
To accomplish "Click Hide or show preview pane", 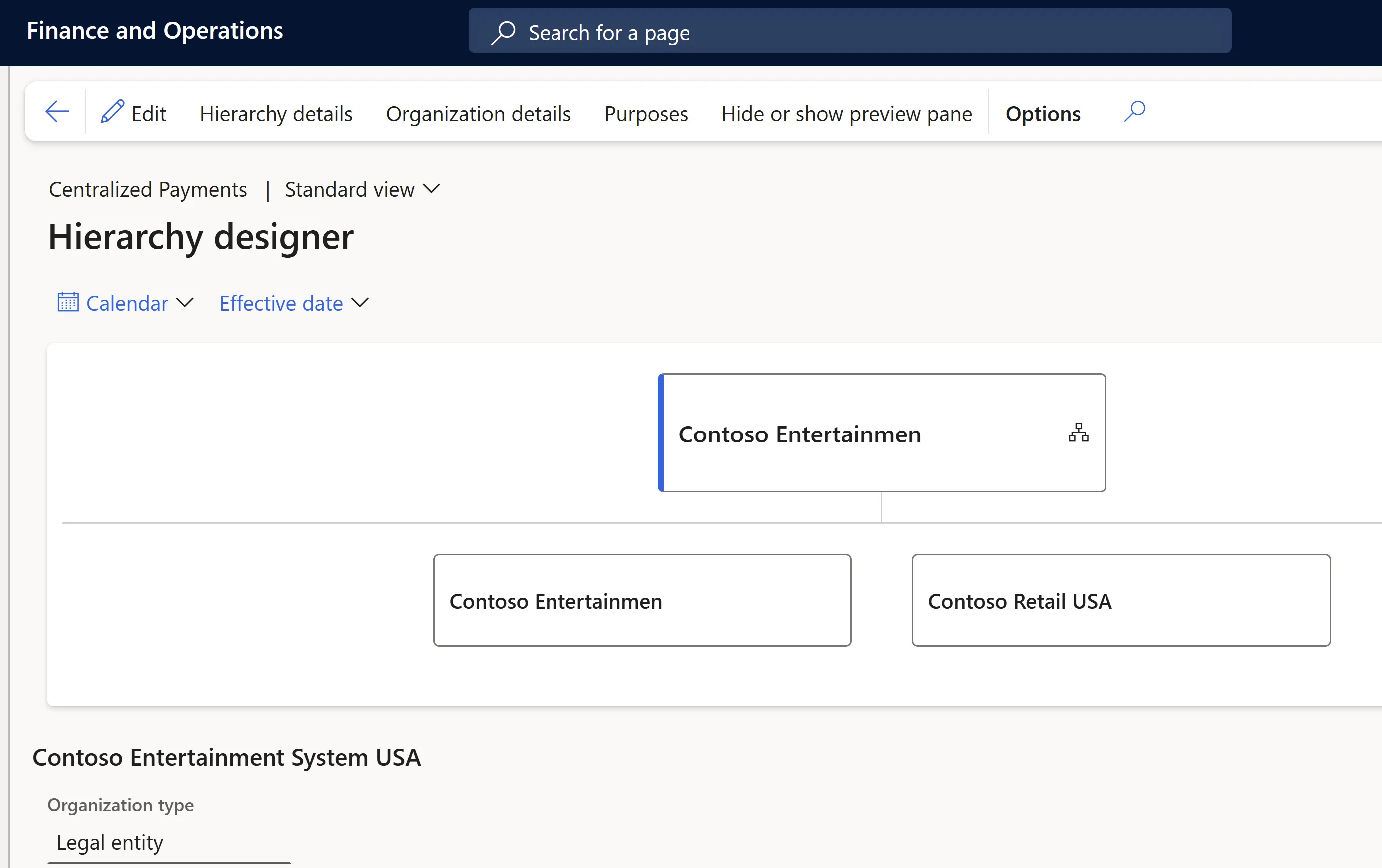I will [x=846, y=114].
